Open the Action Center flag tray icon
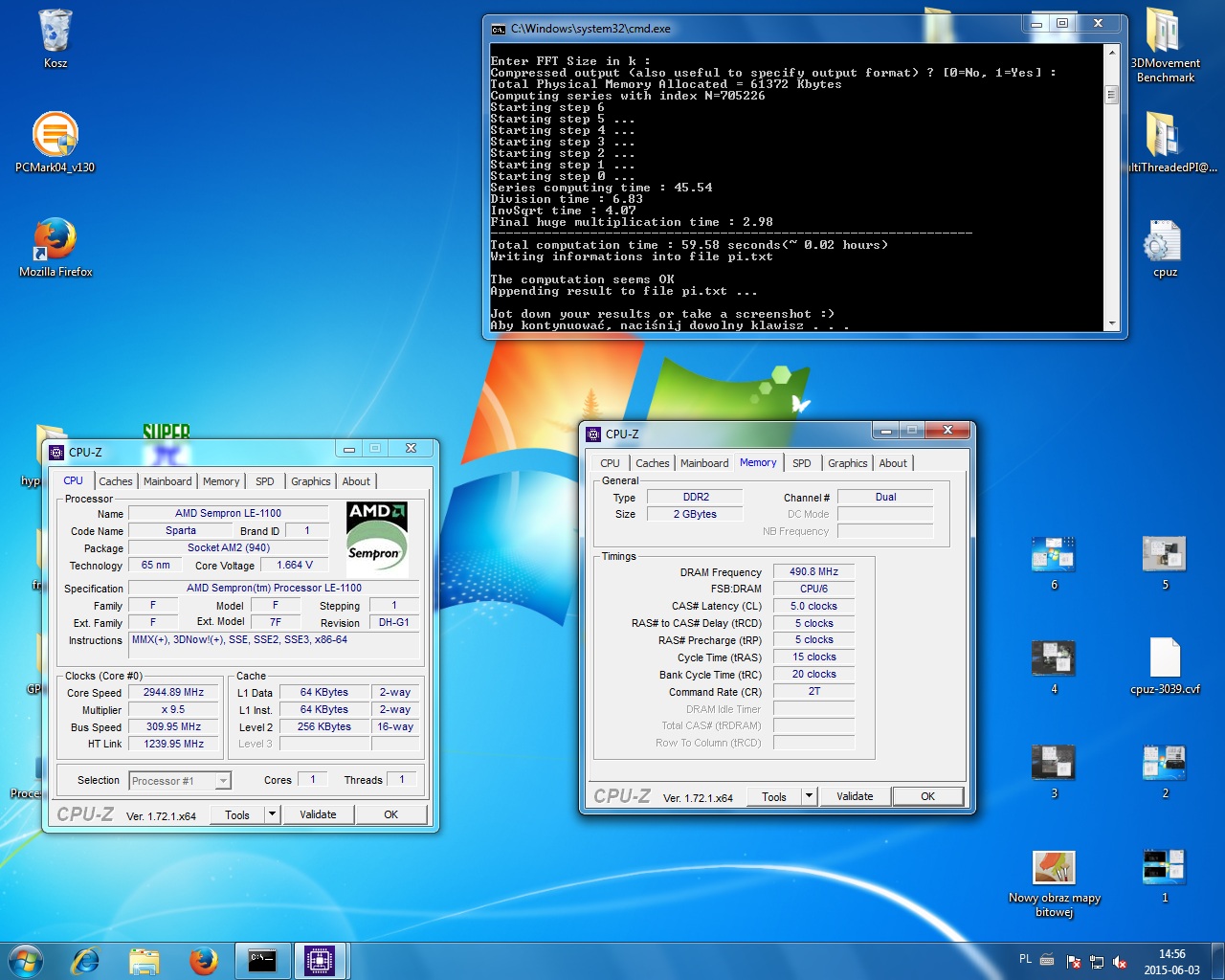This screenshot has height=980, width=1225. coord(1074,962)
